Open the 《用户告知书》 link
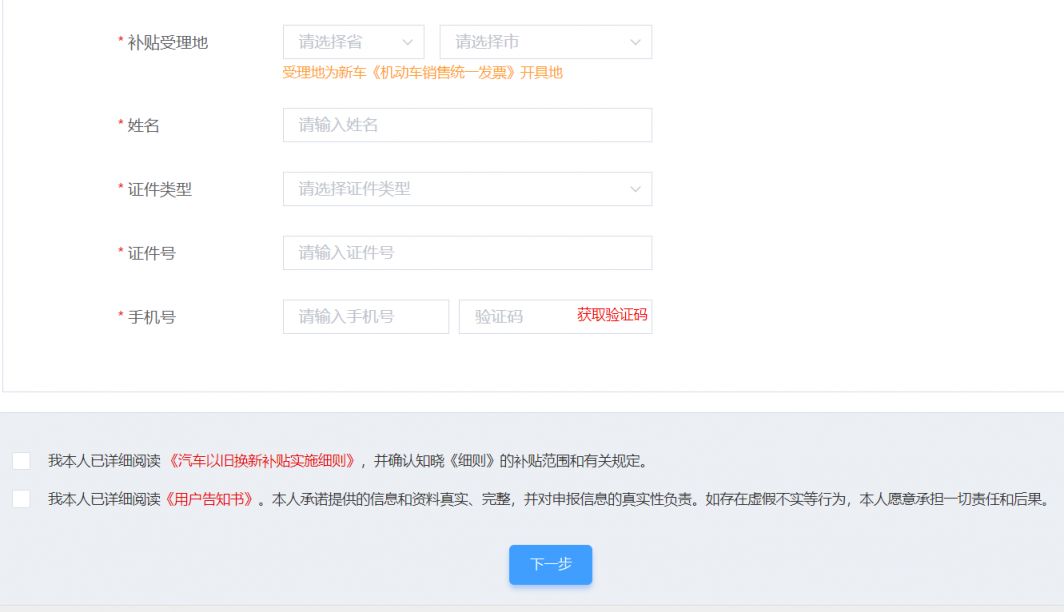 click(x=210, y=499)
